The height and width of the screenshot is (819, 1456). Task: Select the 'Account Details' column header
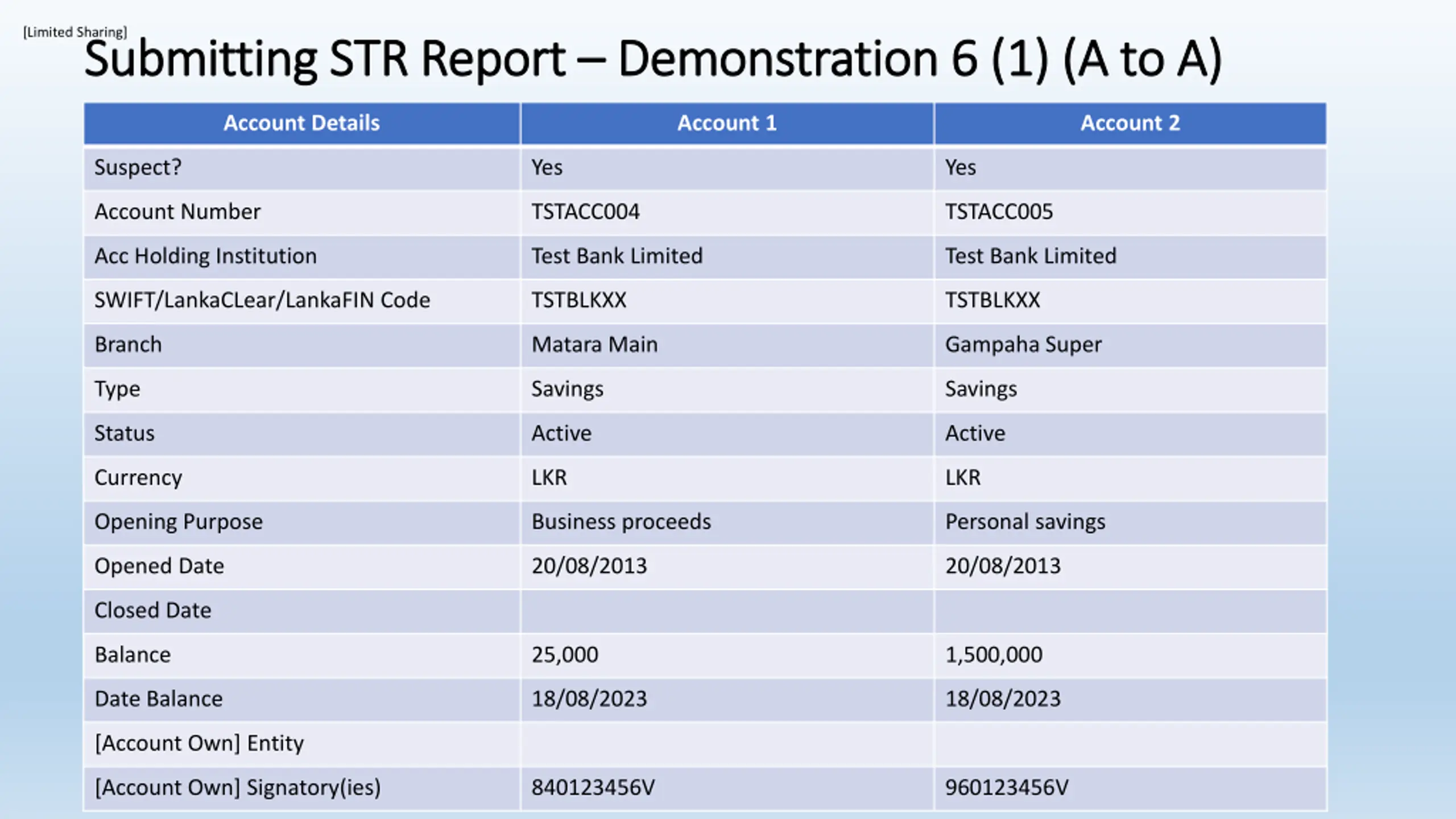pos(301,123)
